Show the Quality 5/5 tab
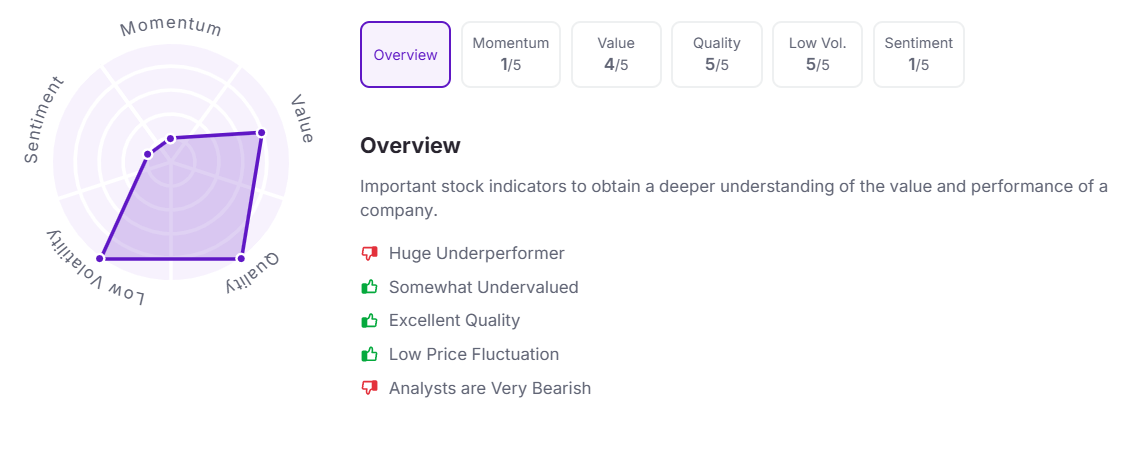The image size is (1128, 449). click(717, 55)
